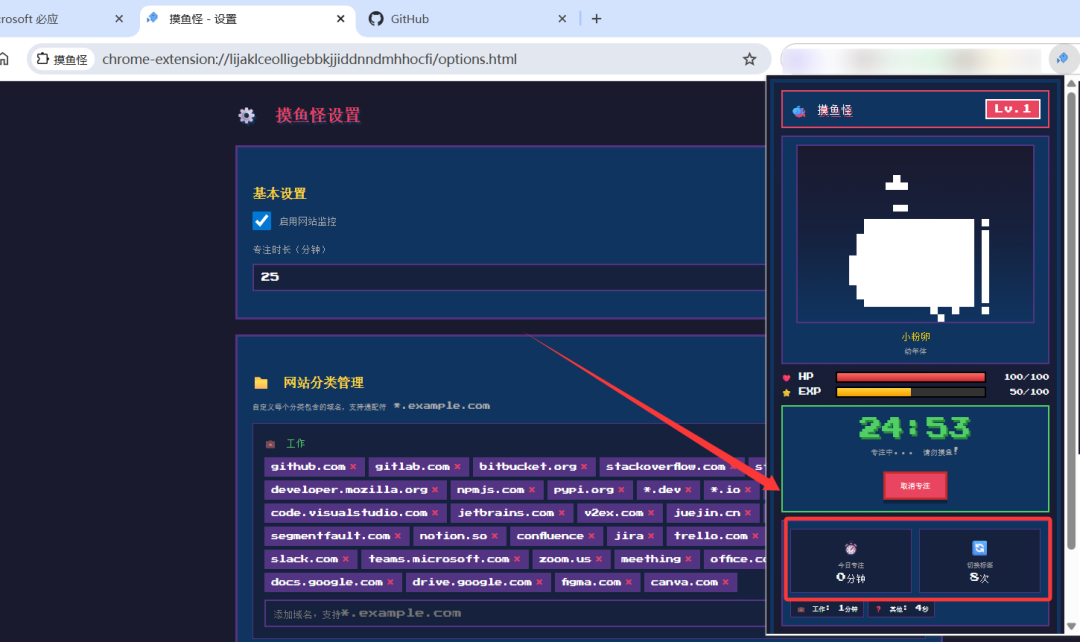
Task: Remove jira tag with its x
Action: point(651,536)
